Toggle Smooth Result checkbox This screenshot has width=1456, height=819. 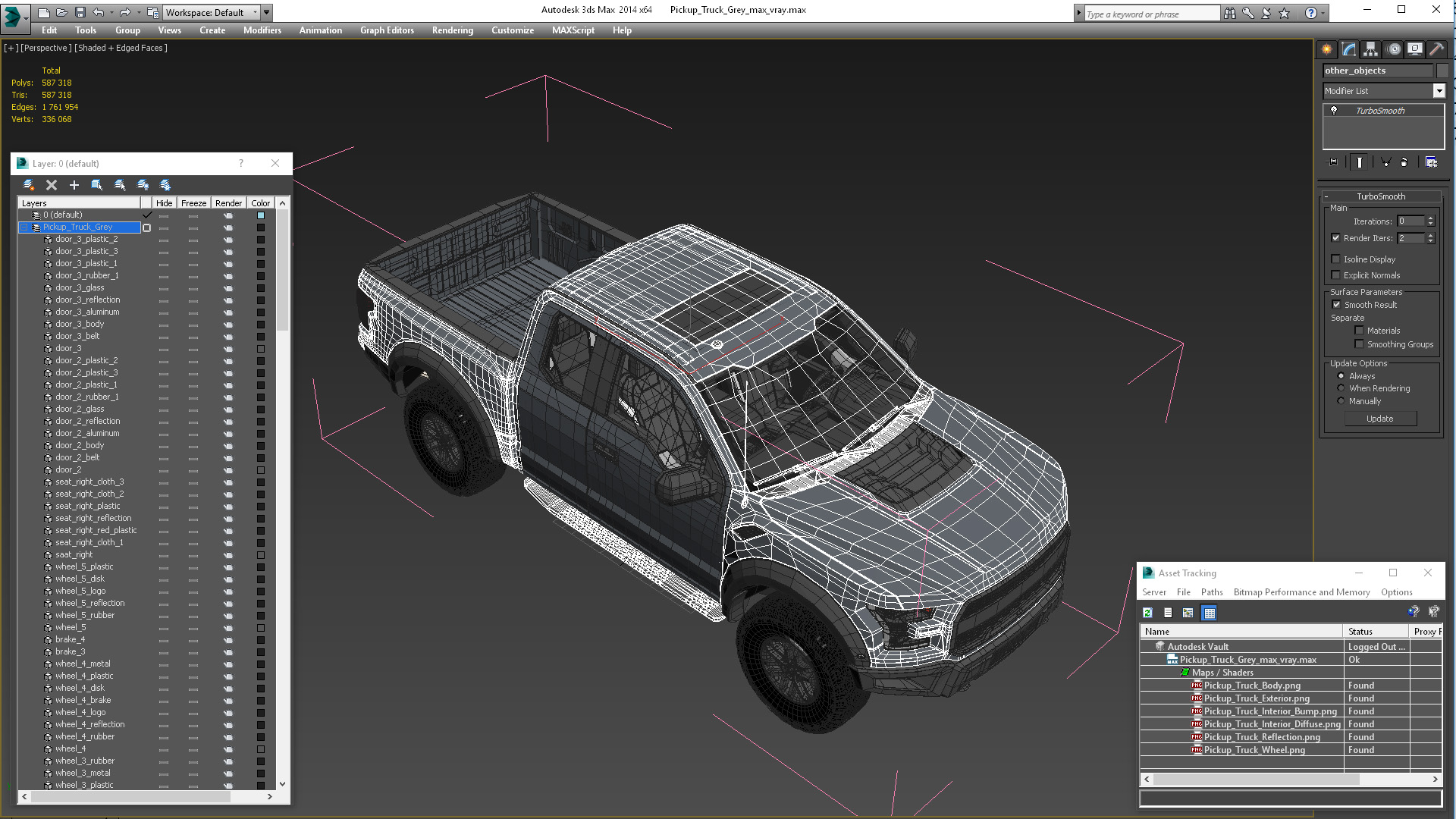[x=1337, y=305]
